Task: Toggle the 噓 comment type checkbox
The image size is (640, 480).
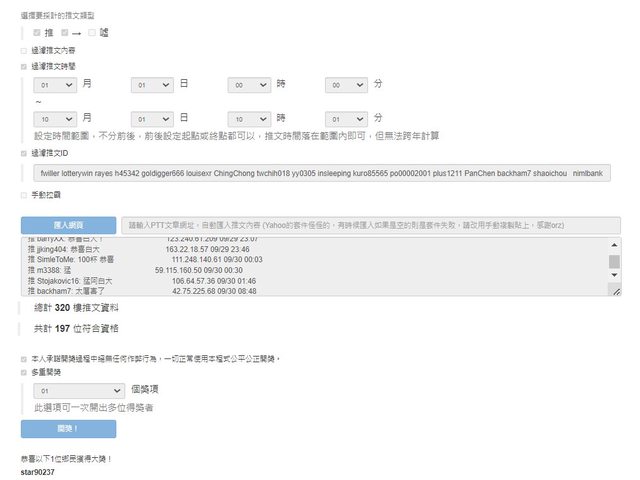Action: point(92,33)
